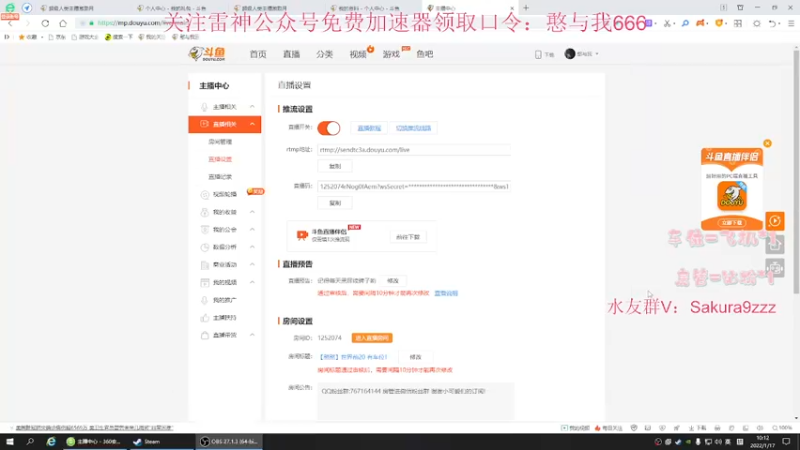Open 我的推广 sidebar item
The width and height of the screenshot is (800, 450).
tap(224, 300)
